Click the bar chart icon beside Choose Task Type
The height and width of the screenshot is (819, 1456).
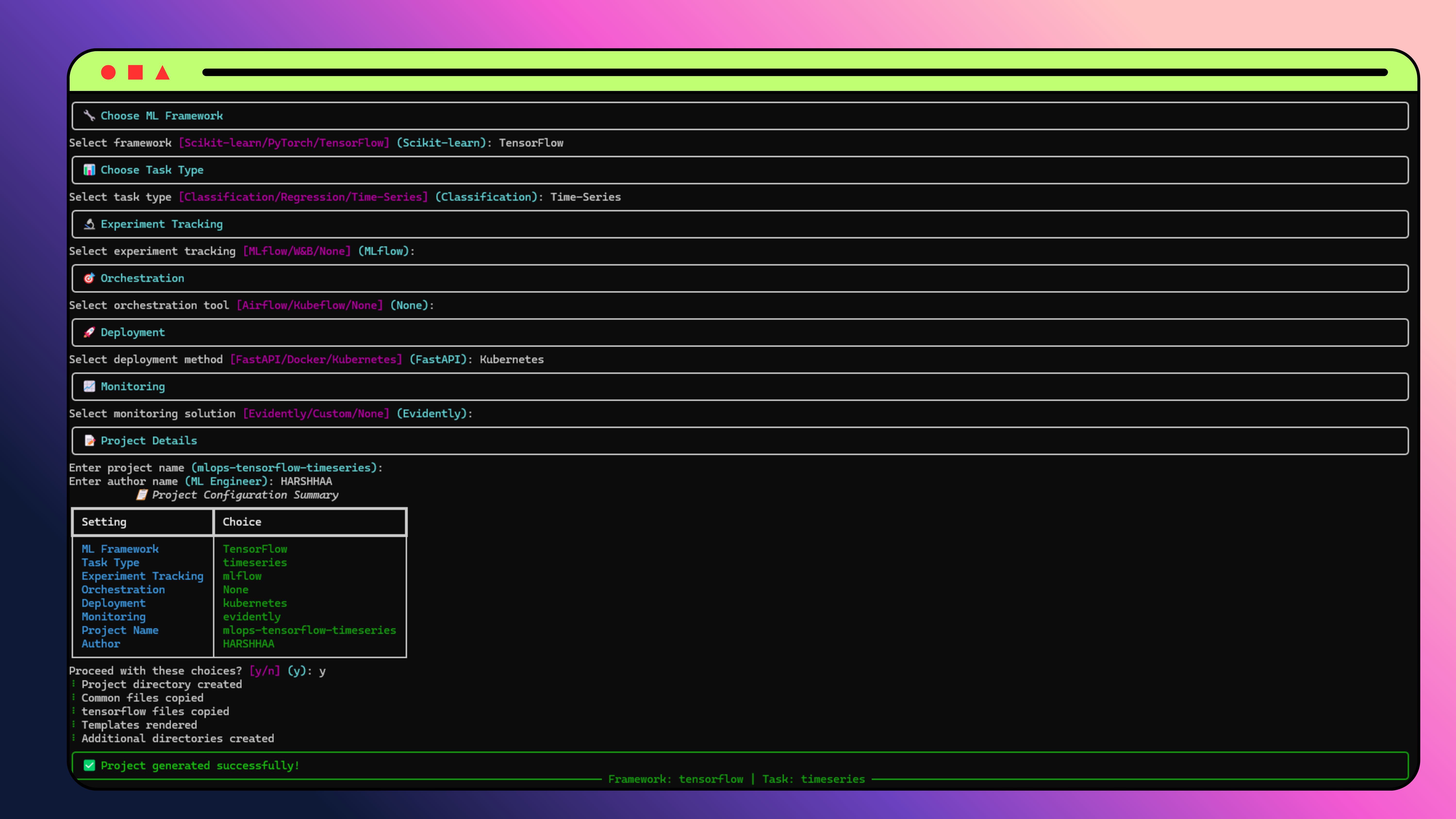coord(89,170)
